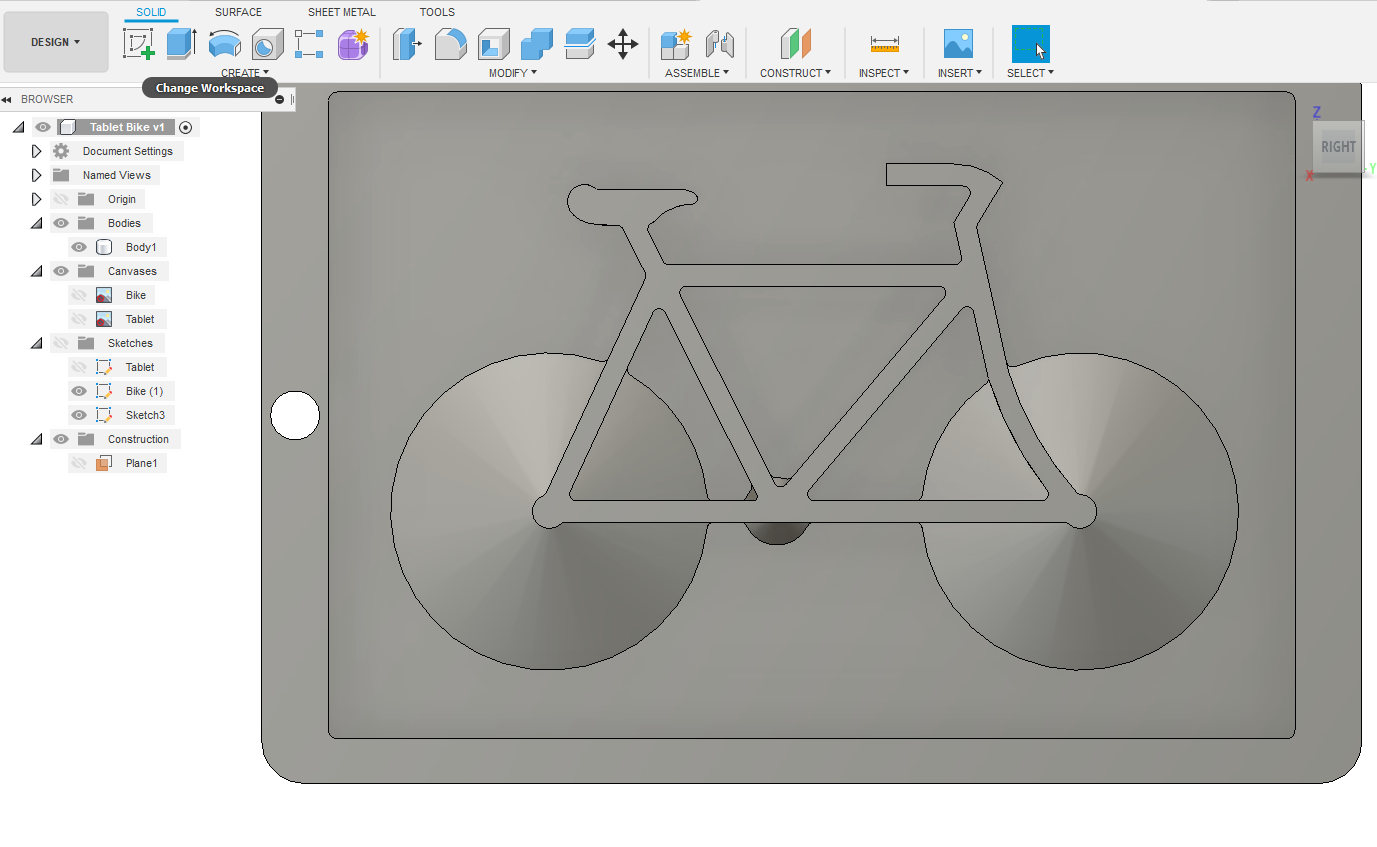This screenshot has width=1377, height=847.
Task: Click the Bike (1) sketch icon
Action: tap(103, 391)
